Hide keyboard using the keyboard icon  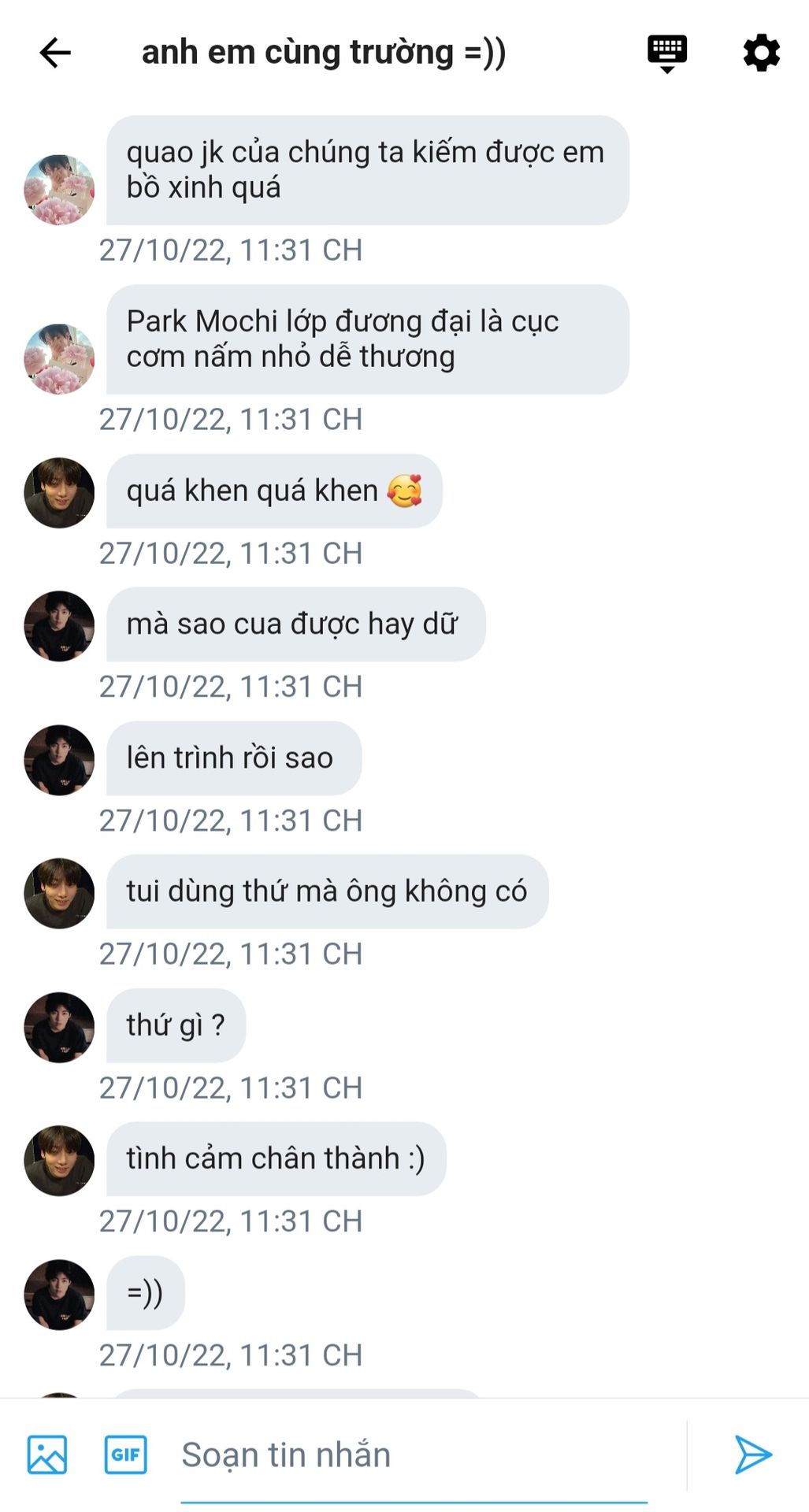[x=667, y=54]
